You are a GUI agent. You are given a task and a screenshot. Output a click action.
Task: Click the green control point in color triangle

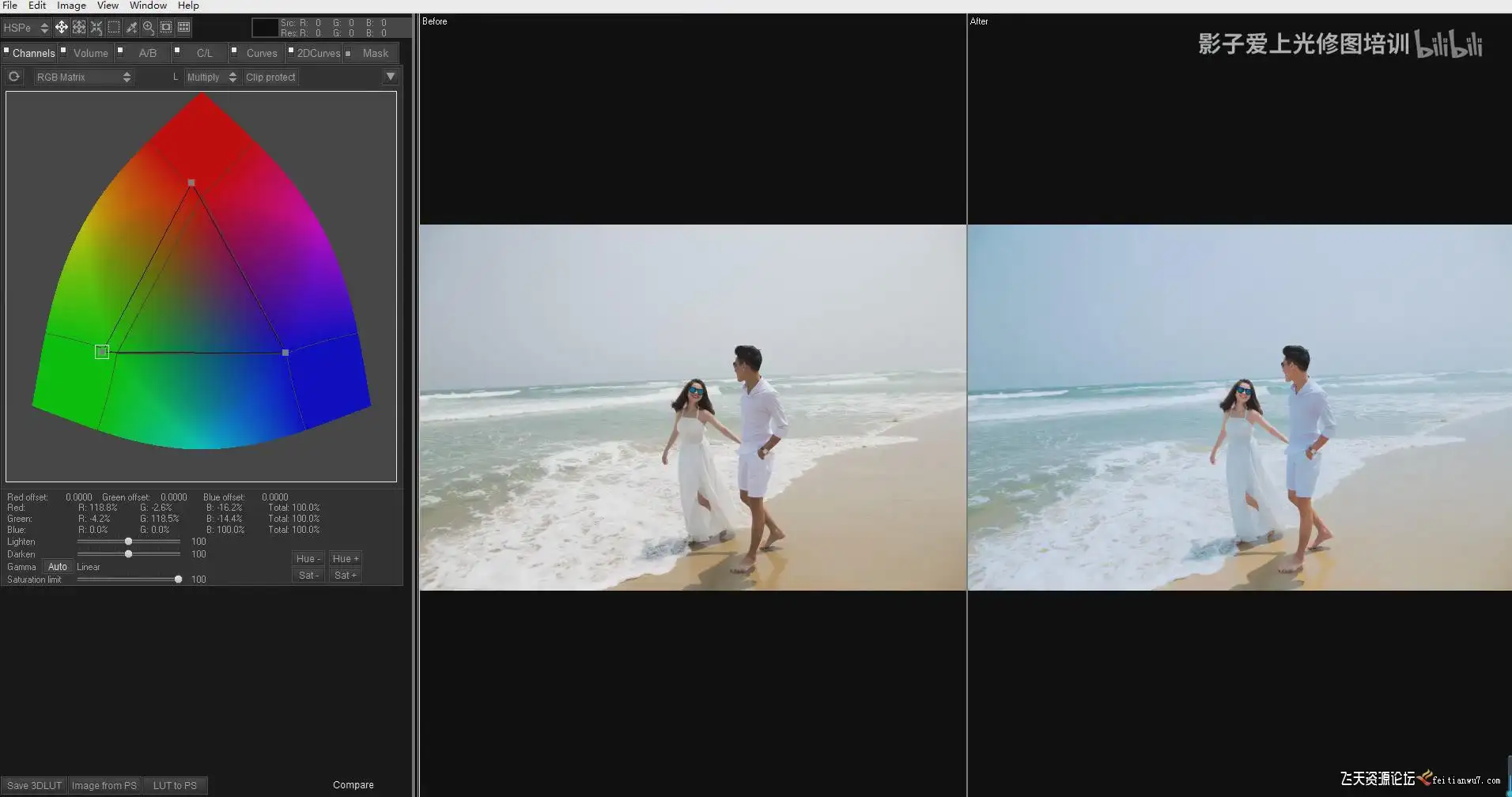click(102, 352)
